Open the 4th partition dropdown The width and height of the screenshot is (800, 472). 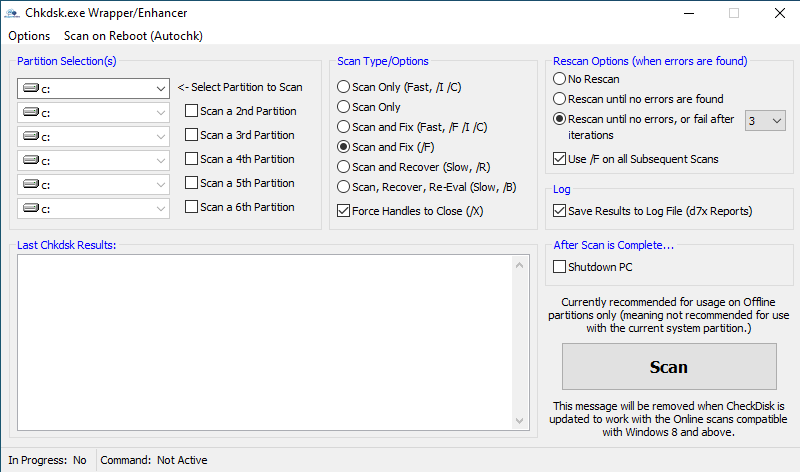(93, 161)
